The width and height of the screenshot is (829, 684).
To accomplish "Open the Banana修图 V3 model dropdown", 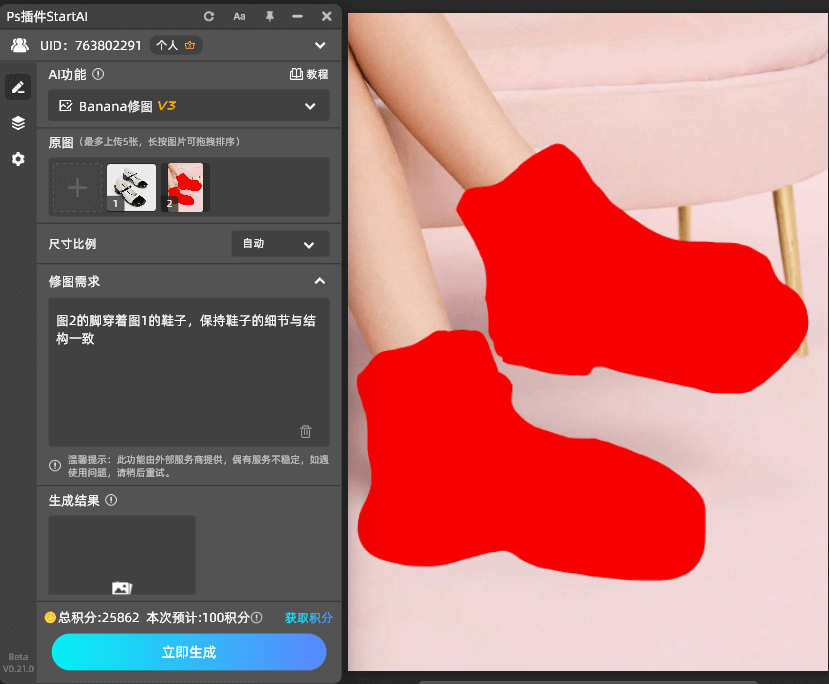I will 188,105.
